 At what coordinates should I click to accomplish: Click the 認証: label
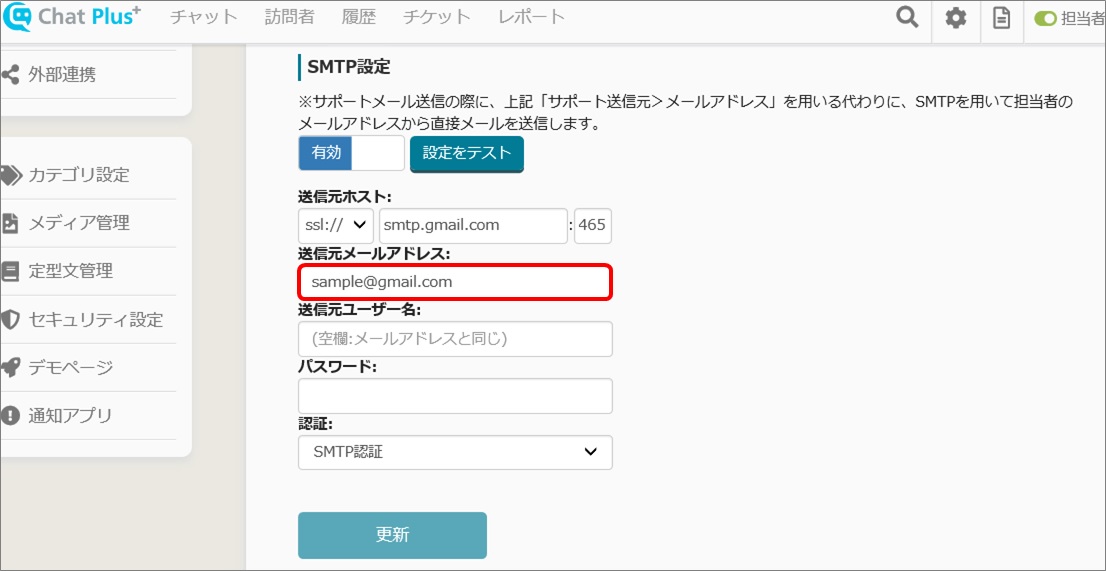315,424
